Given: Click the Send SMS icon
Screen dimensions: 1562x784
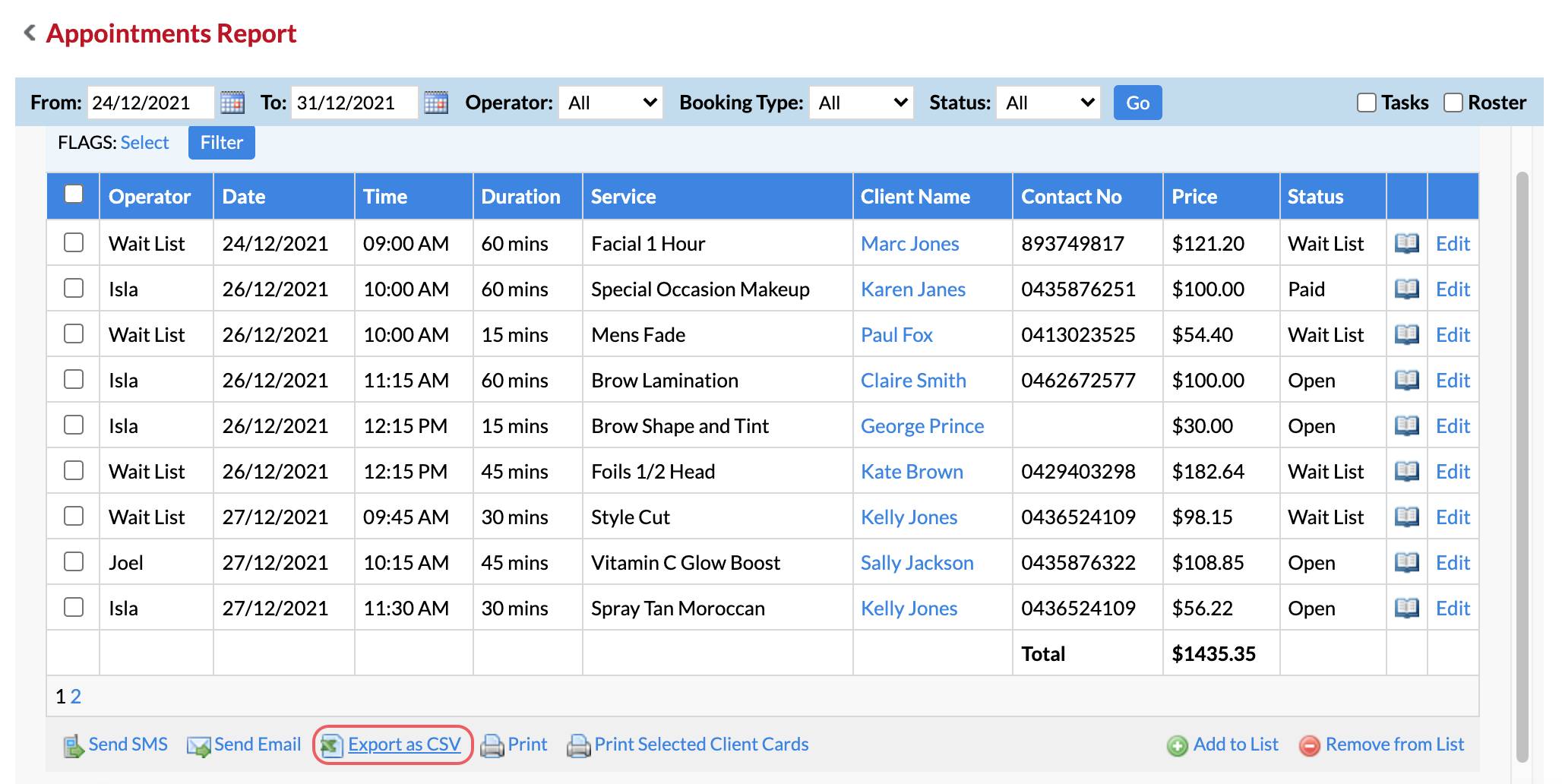Looking at the screenshot, I should point(74,746).
